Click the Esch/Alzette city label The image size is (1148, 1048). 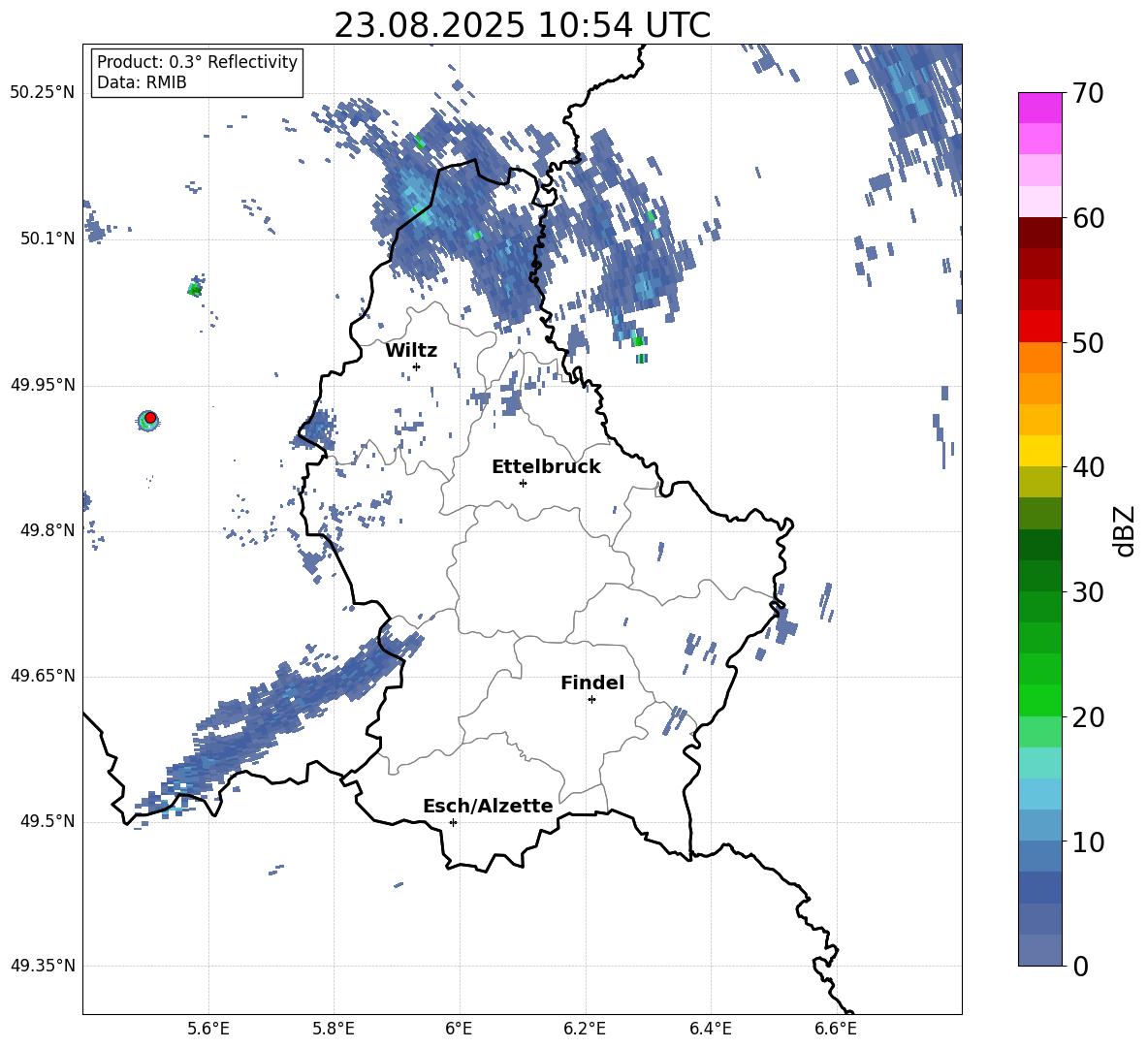(488, 806)
